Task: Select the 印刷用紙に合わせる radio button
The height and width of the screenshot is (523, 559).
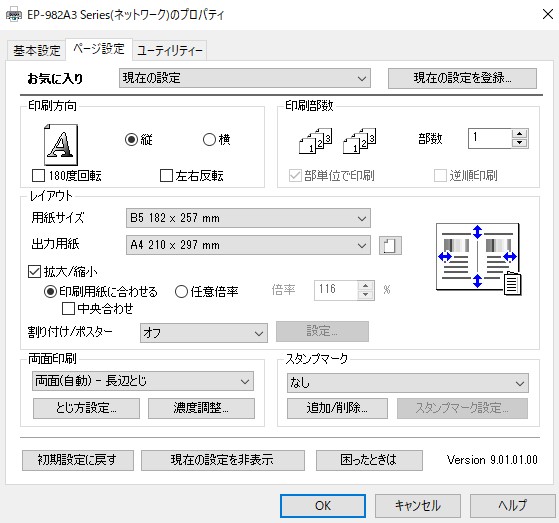Action: tap(50, 292)
